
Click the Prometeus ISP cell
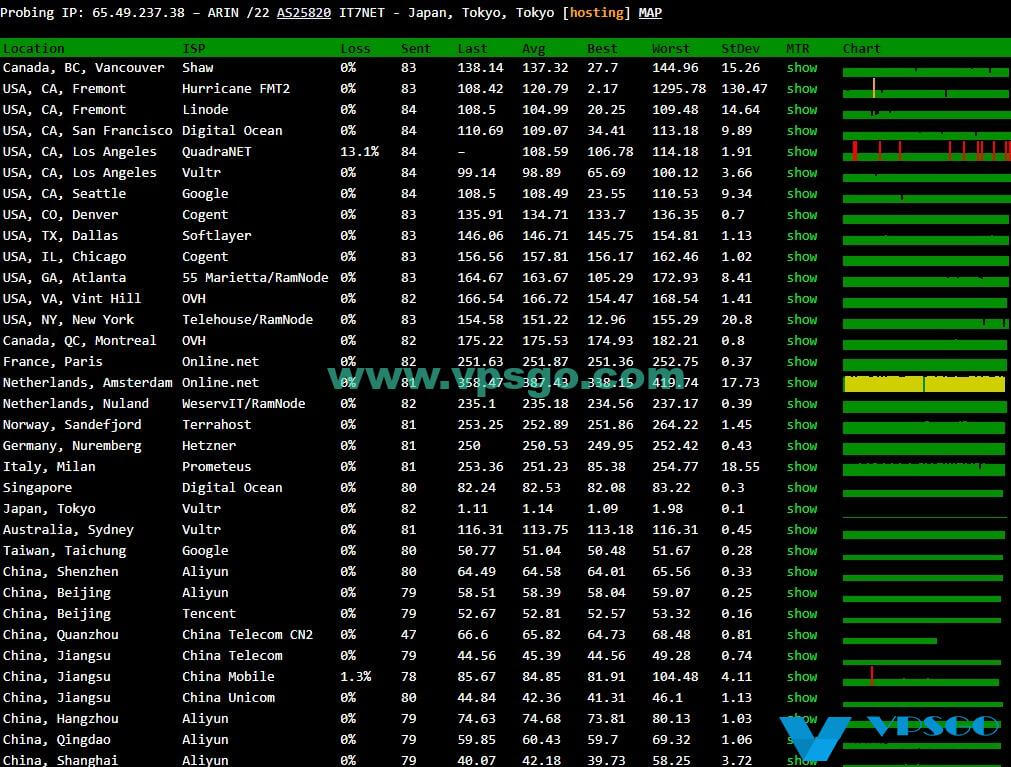(x=217, y=467)
